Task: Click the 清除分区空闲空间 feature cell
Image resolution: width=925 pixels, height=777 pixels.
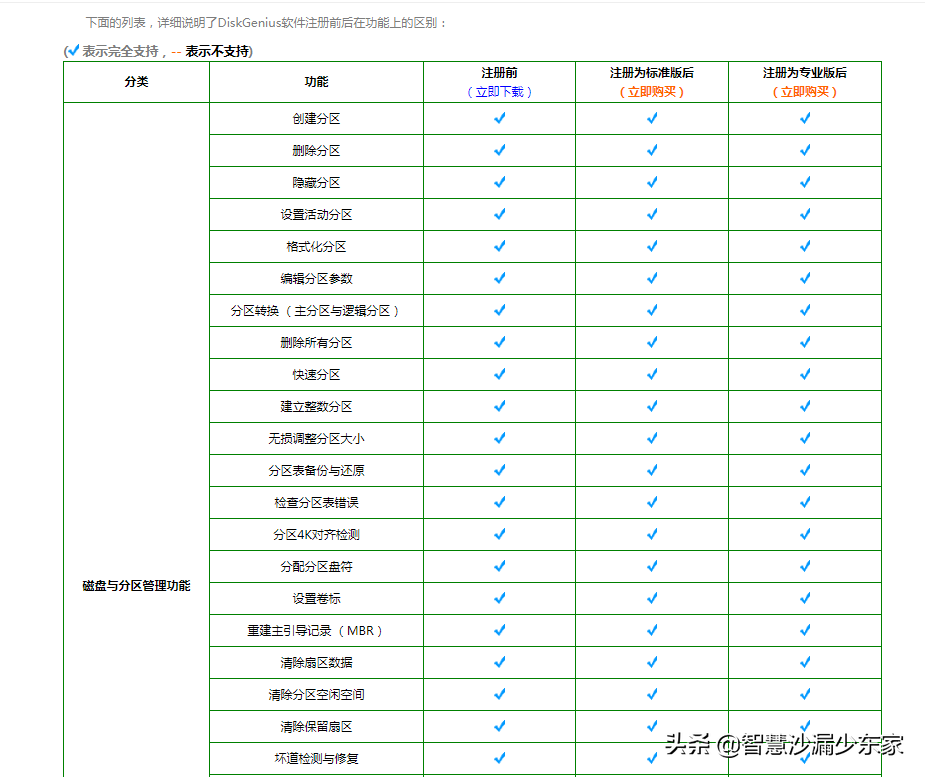Action: click(316, 695)
